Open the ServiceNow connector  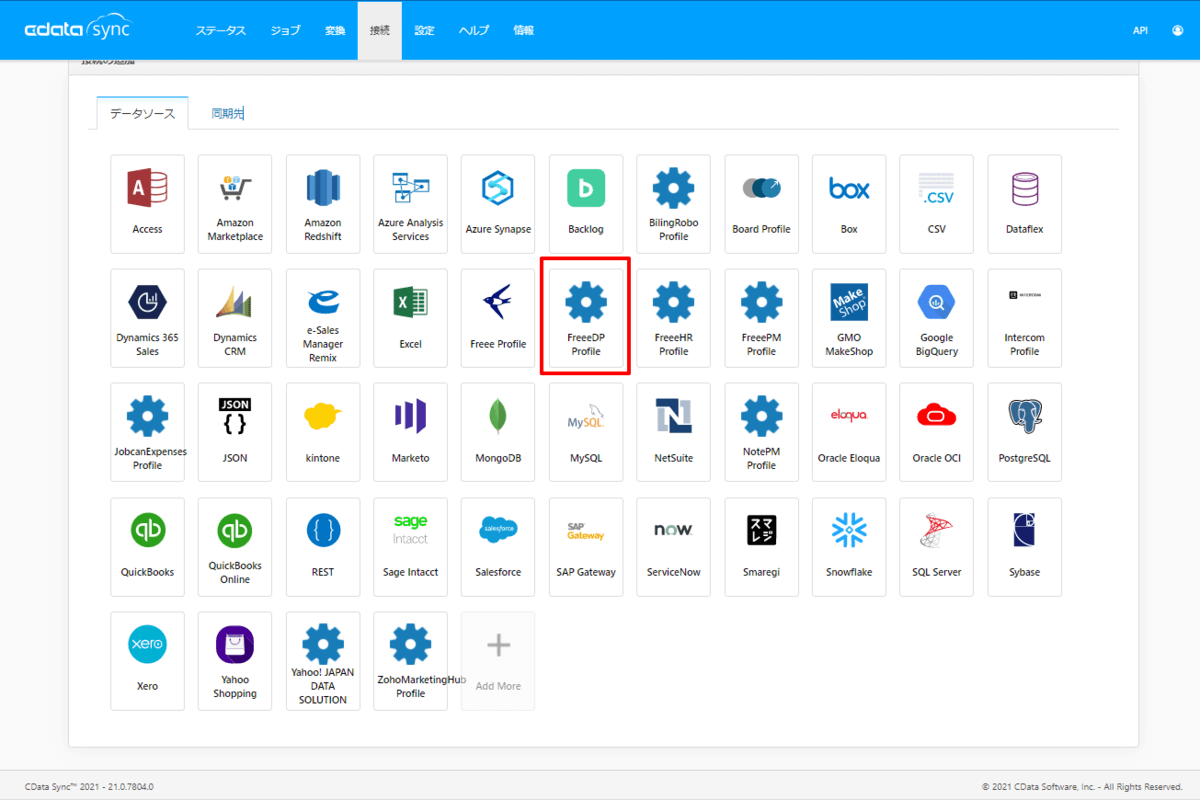click(674, 547)
